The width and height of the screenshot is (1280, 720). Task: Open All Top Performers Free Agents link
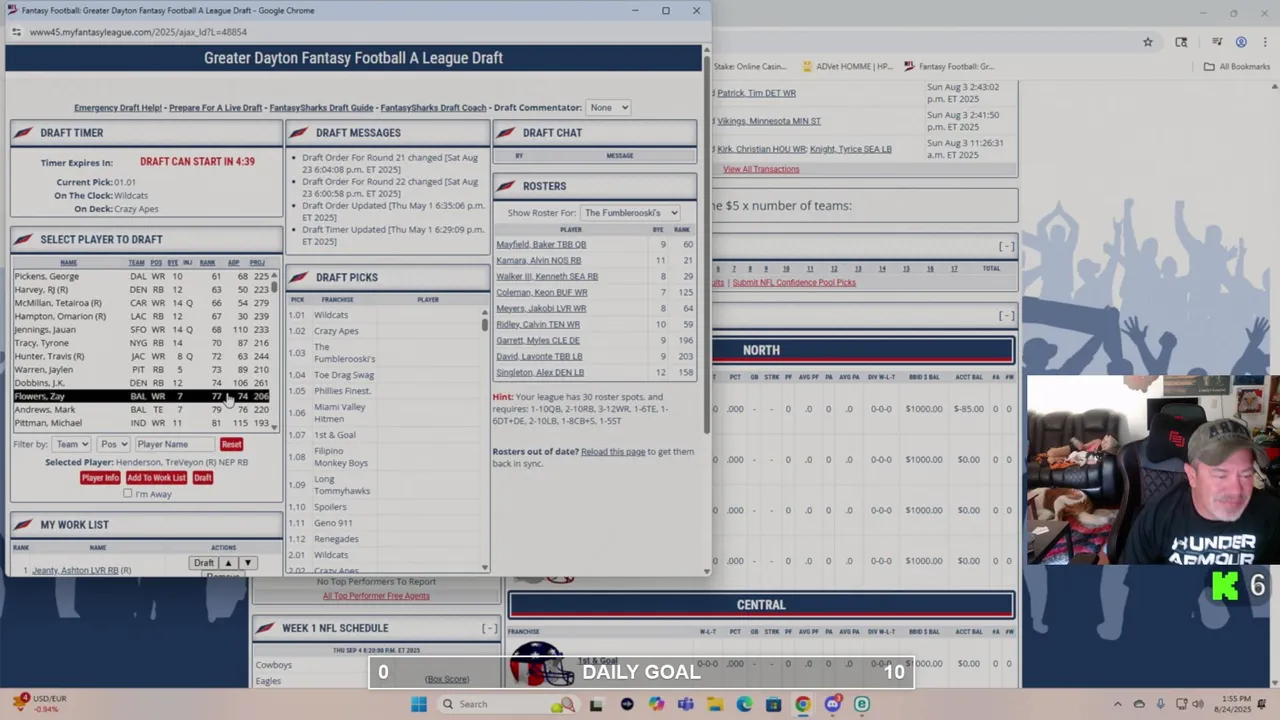click(x=376, y=596)
